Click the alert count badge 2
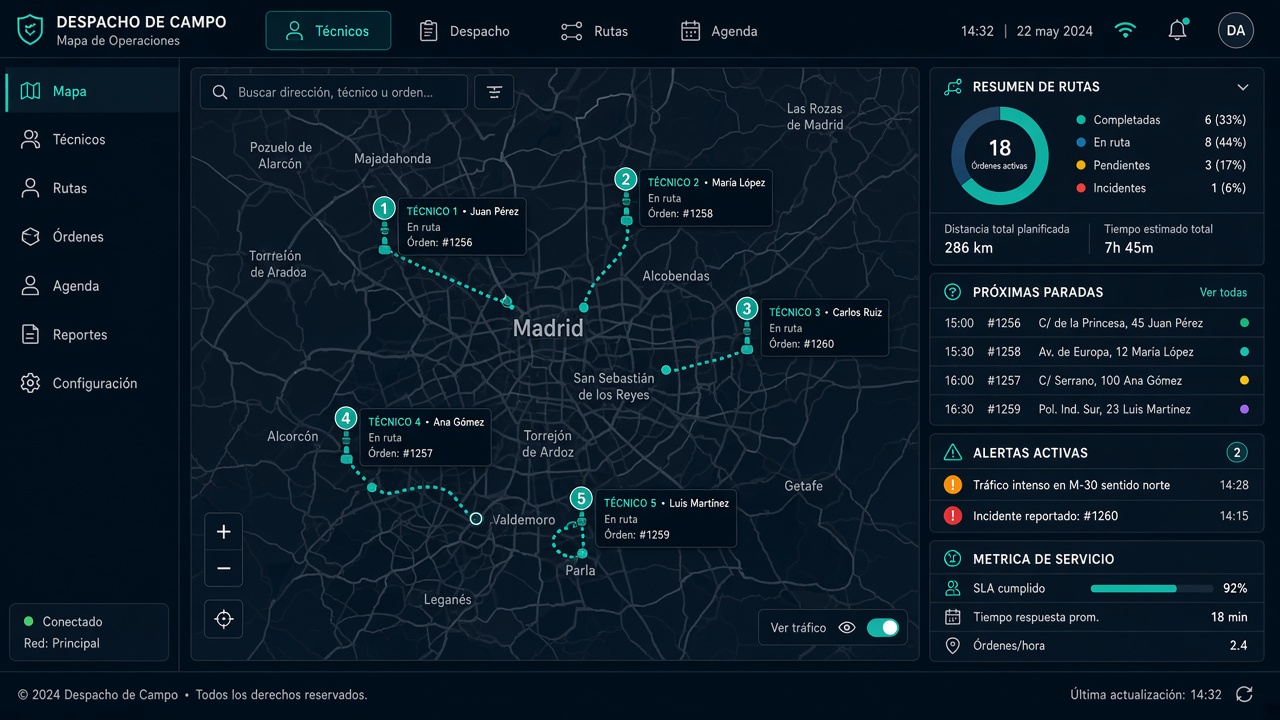Viewport: 1280px width, 720px height. [x=1237, y=453]
